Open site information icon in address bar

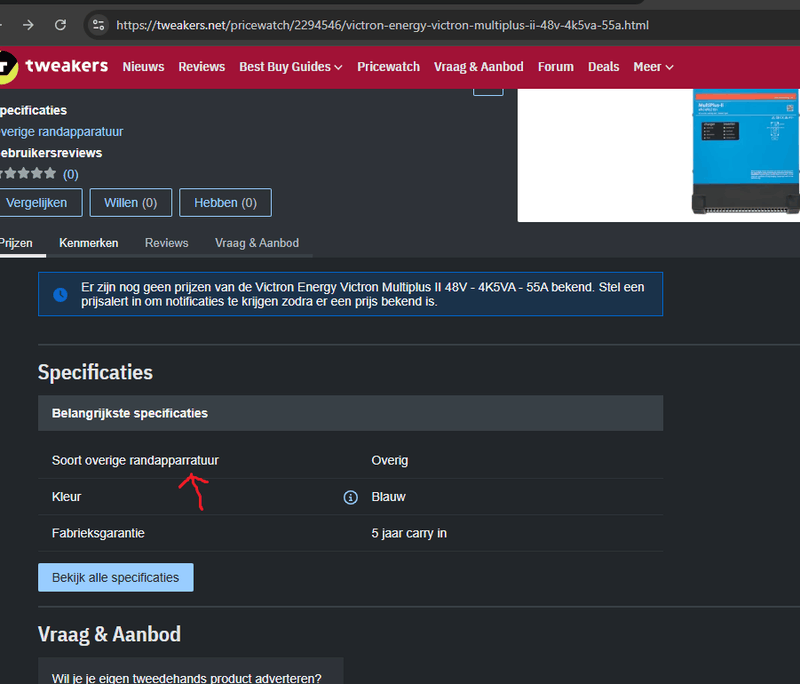point(98,25)
